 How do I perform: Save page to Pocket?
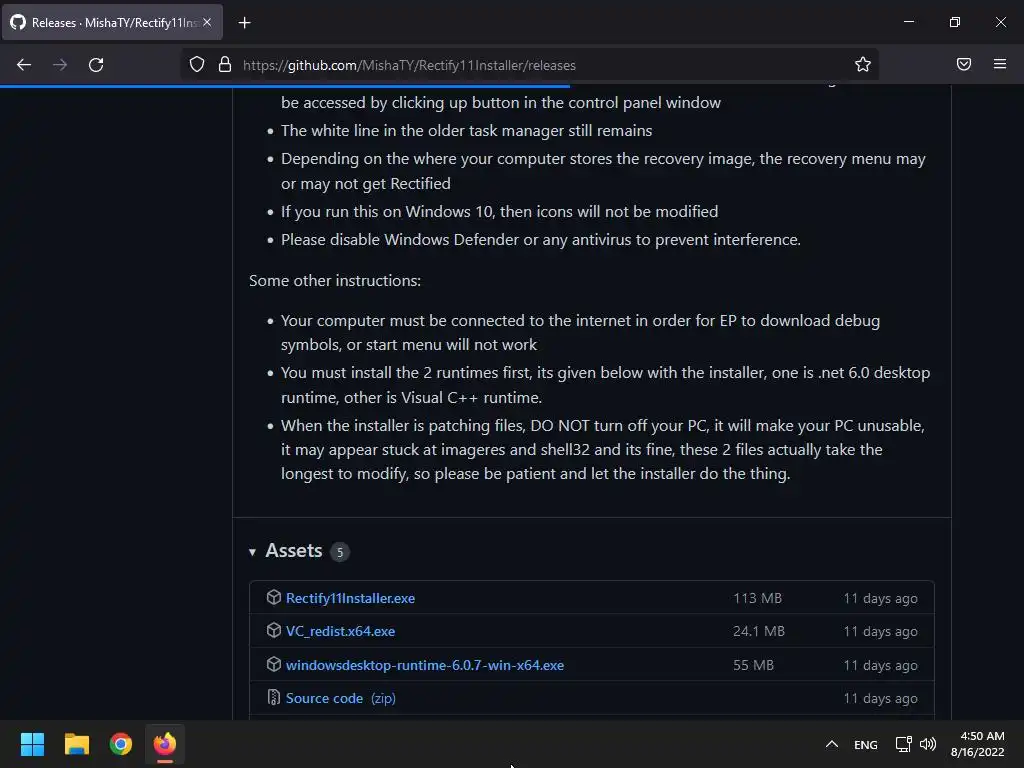coord(964,64)
